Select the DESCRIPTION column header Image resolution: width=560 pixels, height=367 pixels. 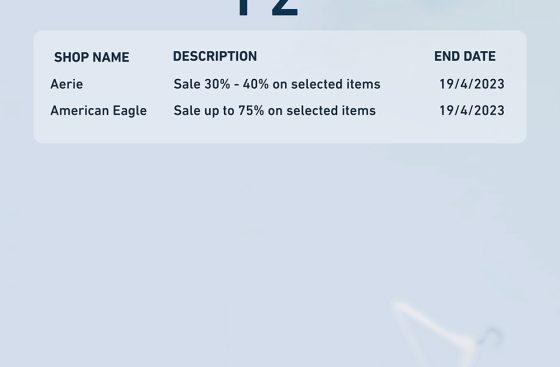pos(215,56)
